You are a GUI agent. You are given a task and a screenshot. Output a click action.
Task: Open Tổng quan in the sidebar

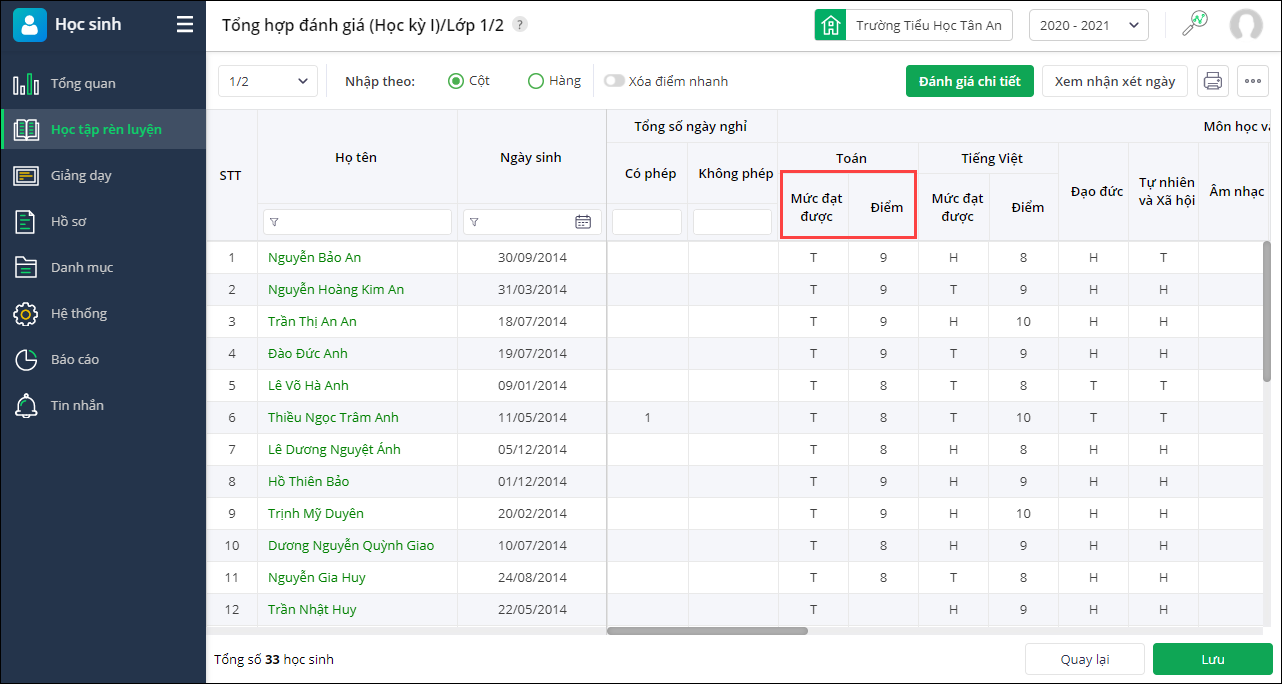point(83,83)
